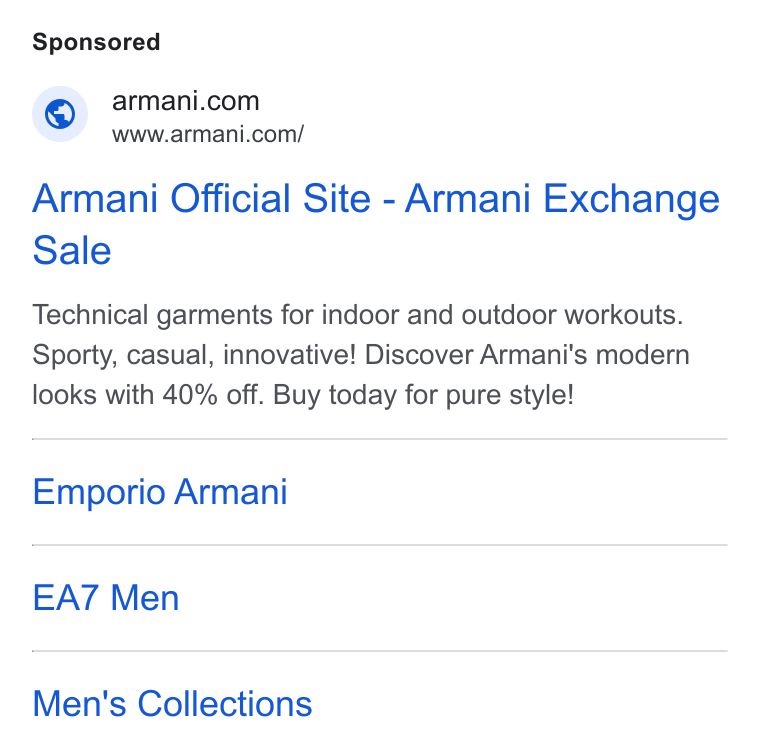The image size is (760, 756).
Task: Click the light-blue circle behind the globe
Action: (x=60, y=114)
